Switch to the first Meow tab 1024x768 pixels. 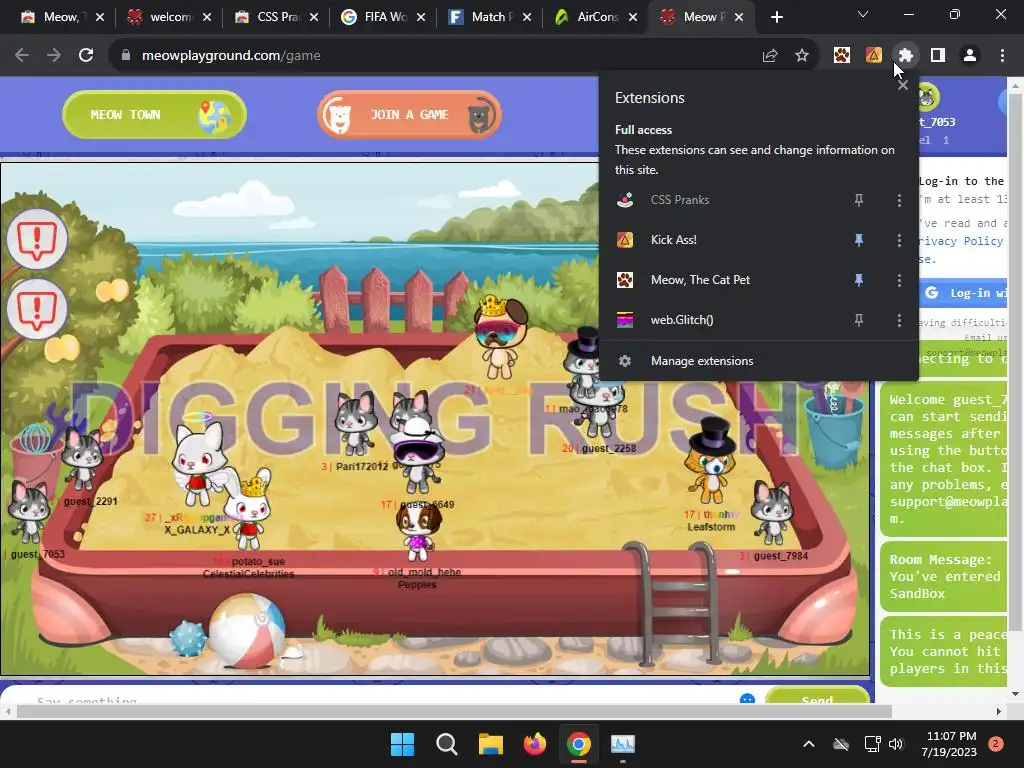pos(61,17)
